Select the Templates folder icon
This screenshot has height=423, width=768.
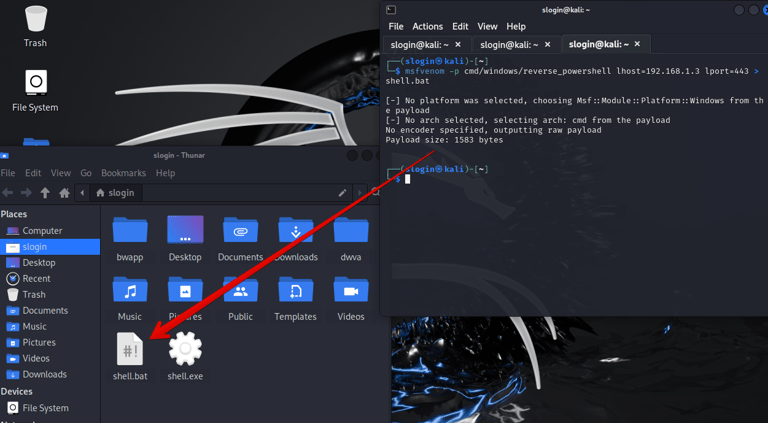point(296,290)
